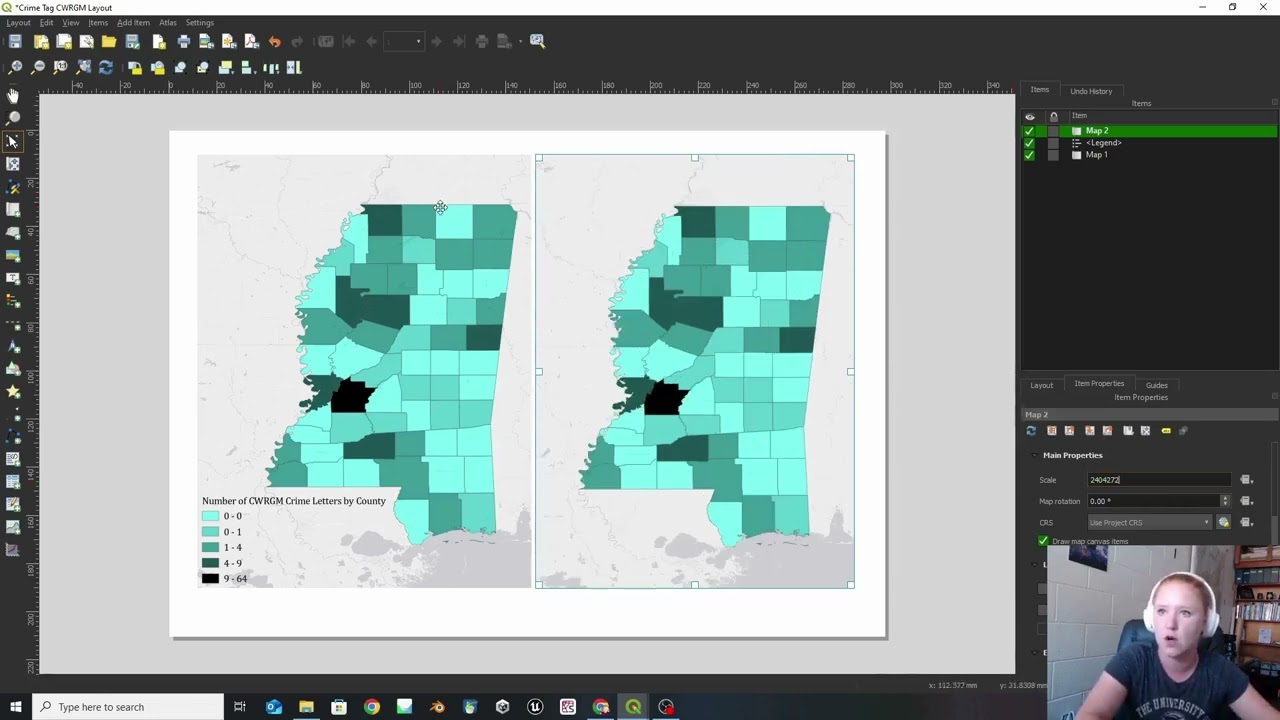This screenshot has height=720, width=1280.
Task: Toggle lock box for Map 1
Action: (1053, 155)
